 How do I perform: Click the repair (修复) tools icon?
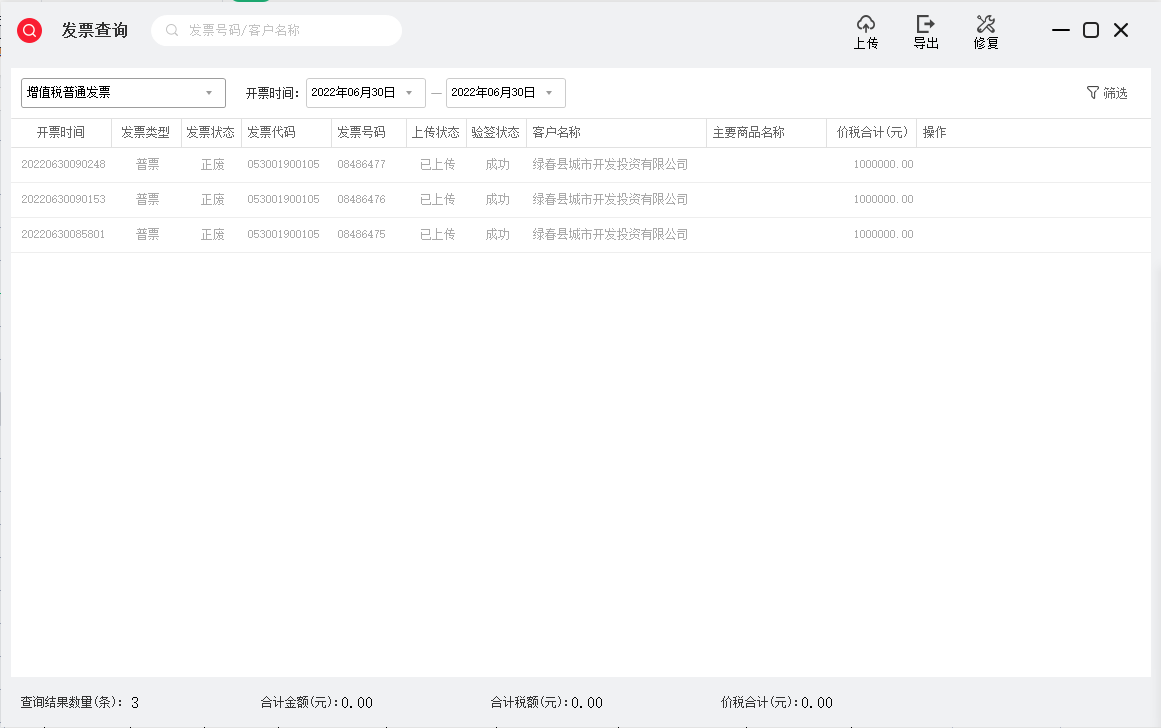[986, 24]
